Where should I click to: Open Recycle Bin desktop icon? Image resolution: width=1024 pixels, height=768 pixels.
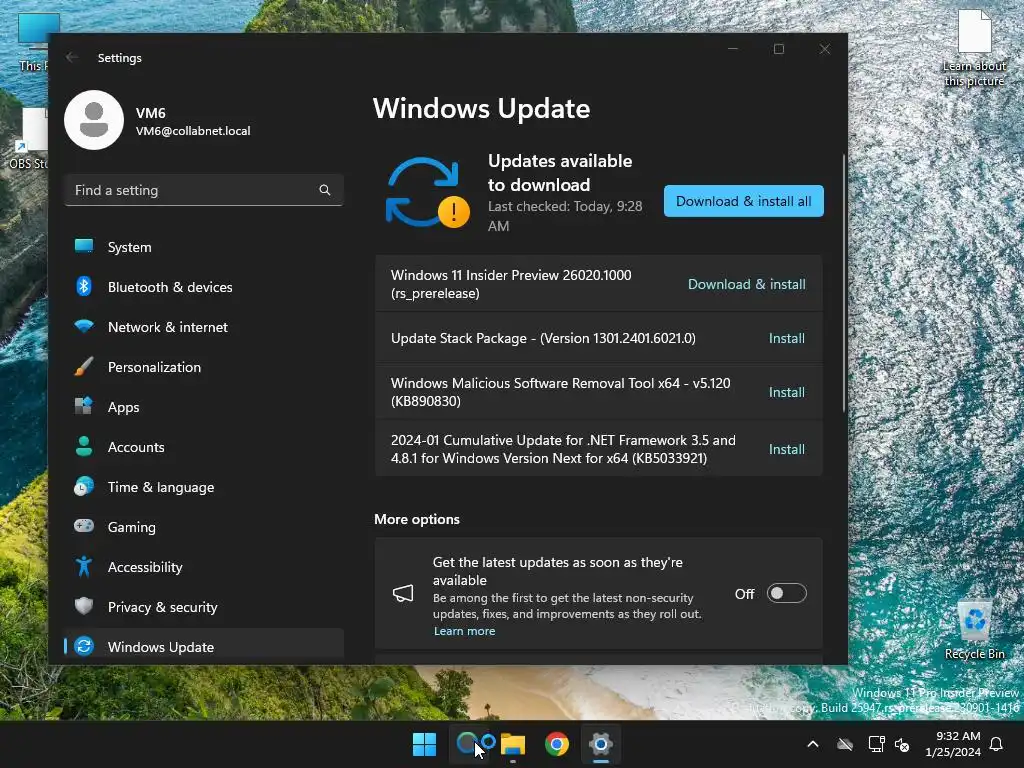(x=974, y=629)
